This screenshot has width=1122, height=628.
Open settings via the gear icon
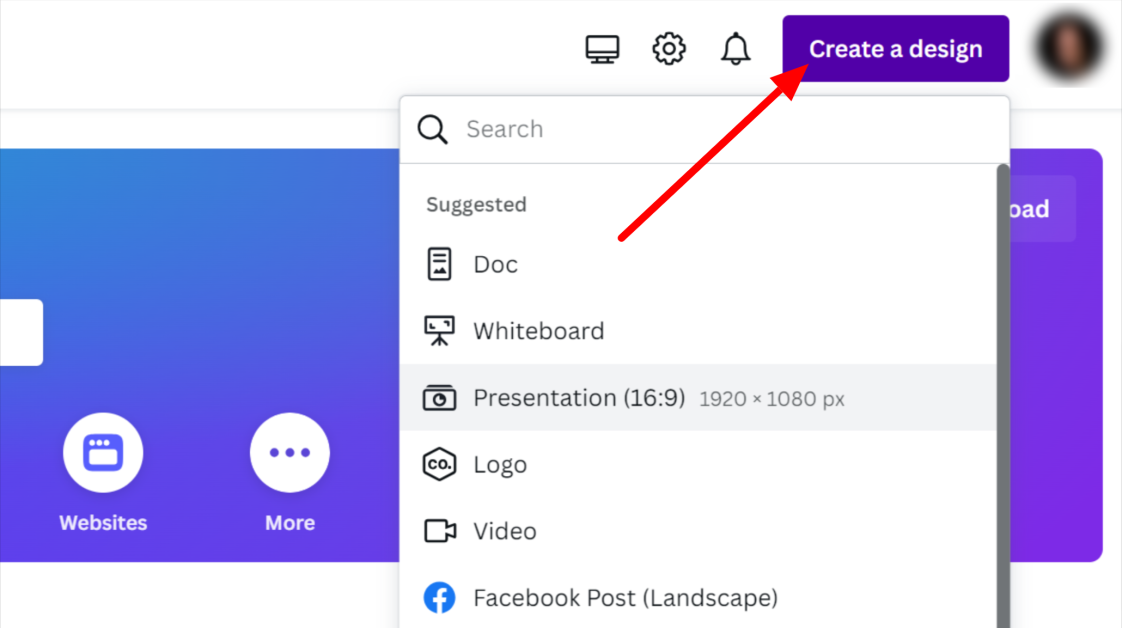668,49
